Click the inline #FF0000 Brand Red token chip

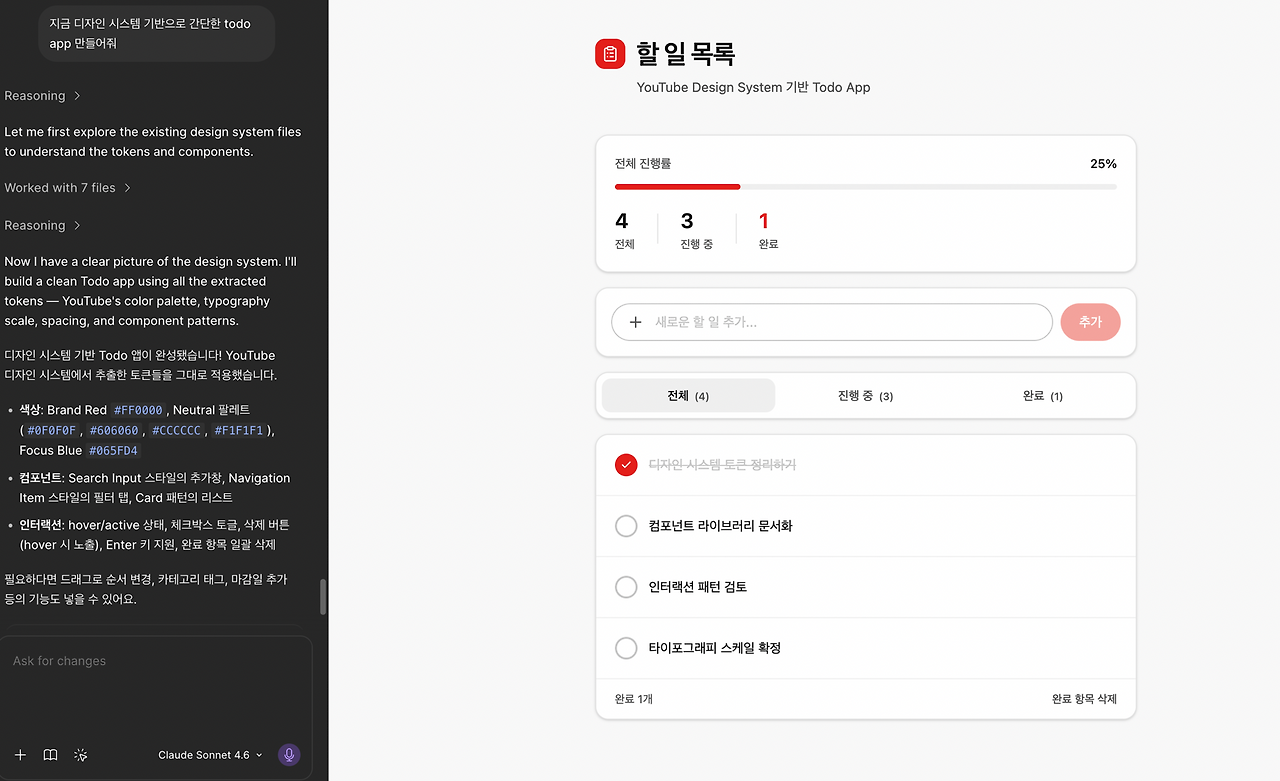click(136, 409)
